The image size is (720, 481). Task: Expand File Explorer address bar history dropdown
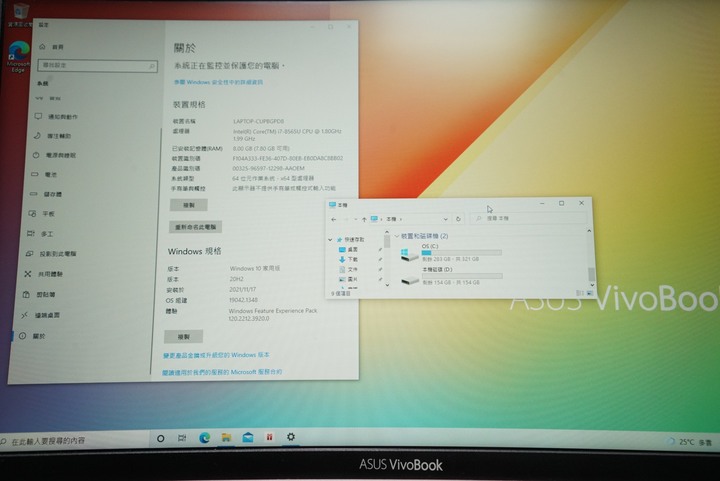click(445, 219)
